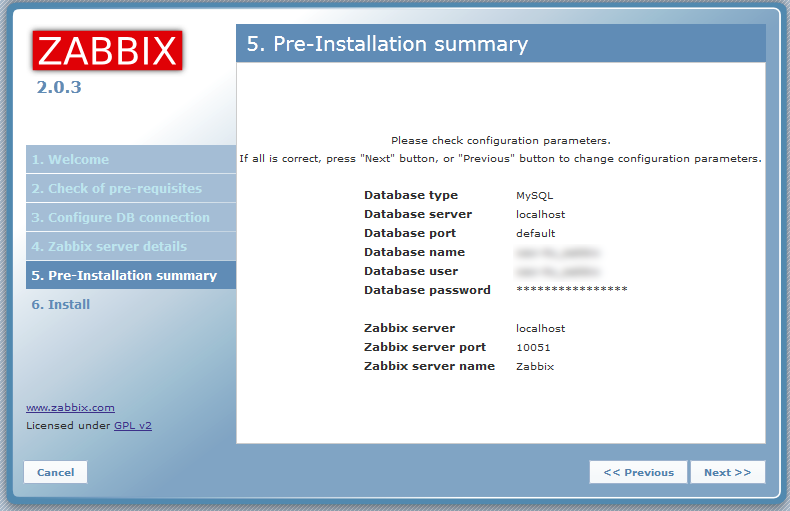Click the Pre-Installation summary page heading
This screenshot has height=511, width=790.
click(x=387, y=44)
